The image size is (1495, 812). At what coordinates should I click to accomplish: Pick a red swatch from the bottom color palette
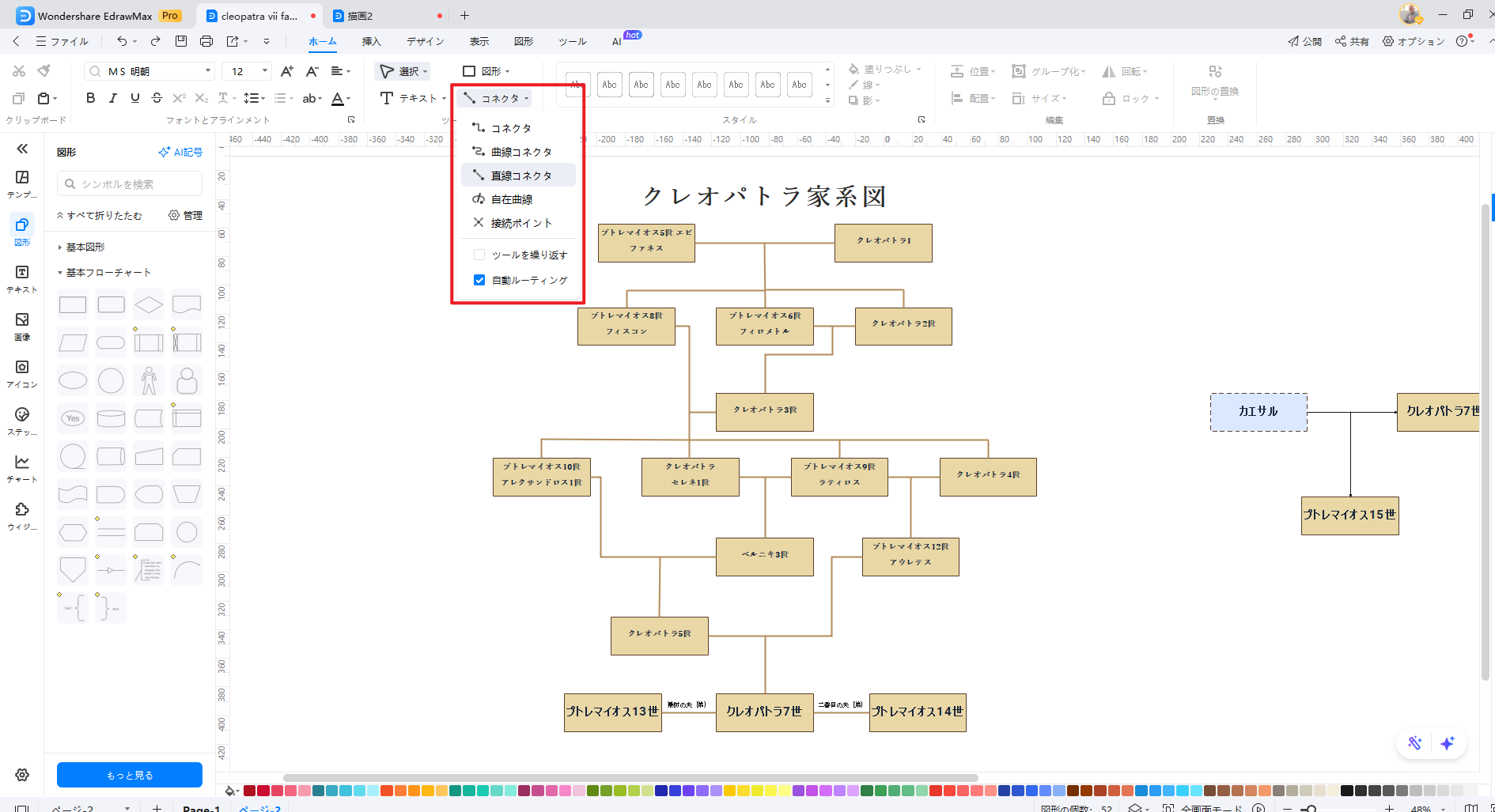coord(248,790)
